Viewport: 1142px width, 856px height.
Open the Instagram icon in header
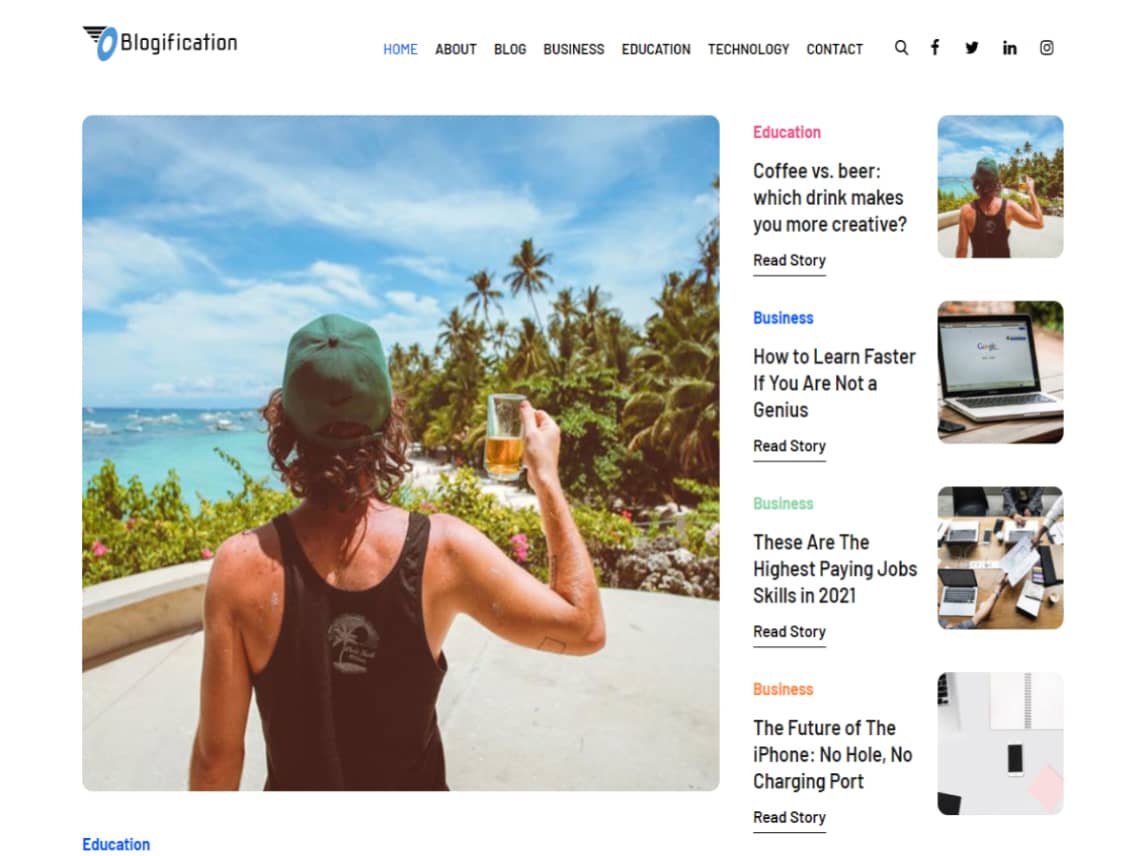pos(1047,48)
